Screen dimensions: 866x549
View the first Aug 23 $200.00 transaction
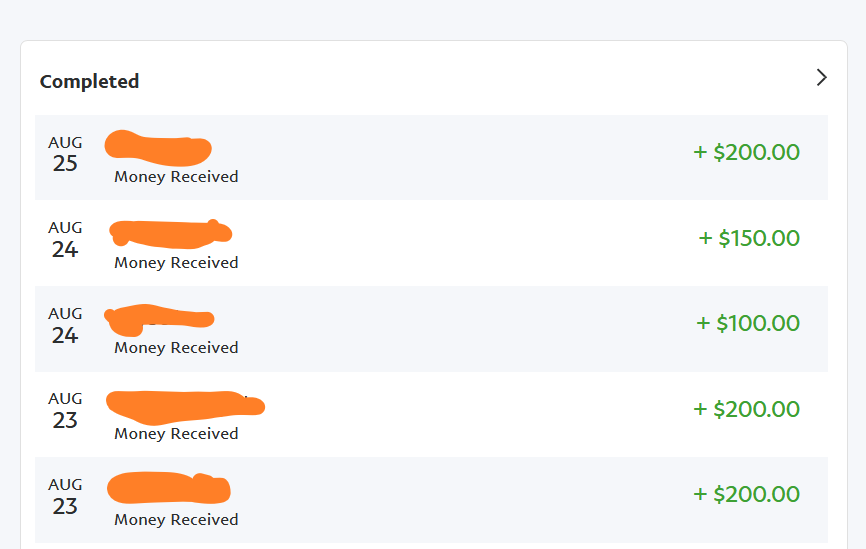[431, 414]
